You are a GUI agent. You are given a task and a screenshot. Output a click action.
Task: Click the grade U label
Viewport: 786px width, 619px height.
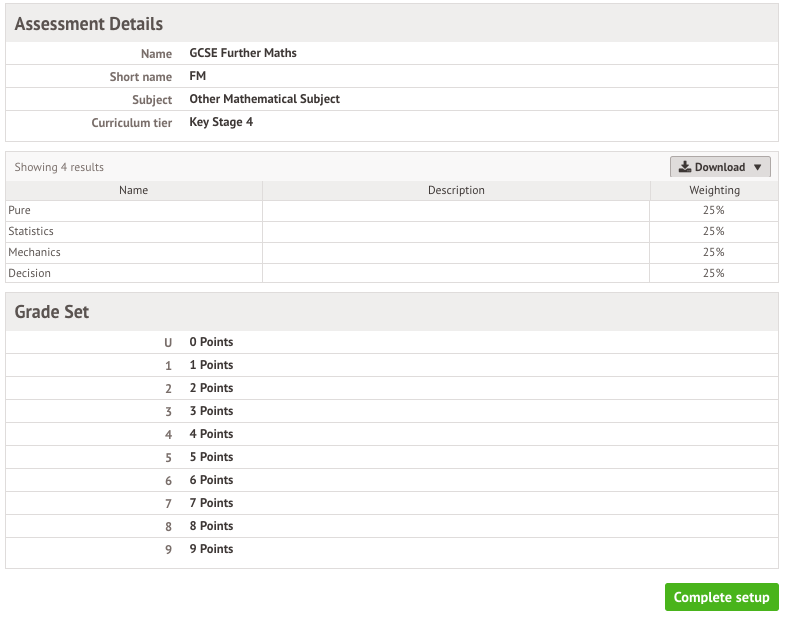168,343
